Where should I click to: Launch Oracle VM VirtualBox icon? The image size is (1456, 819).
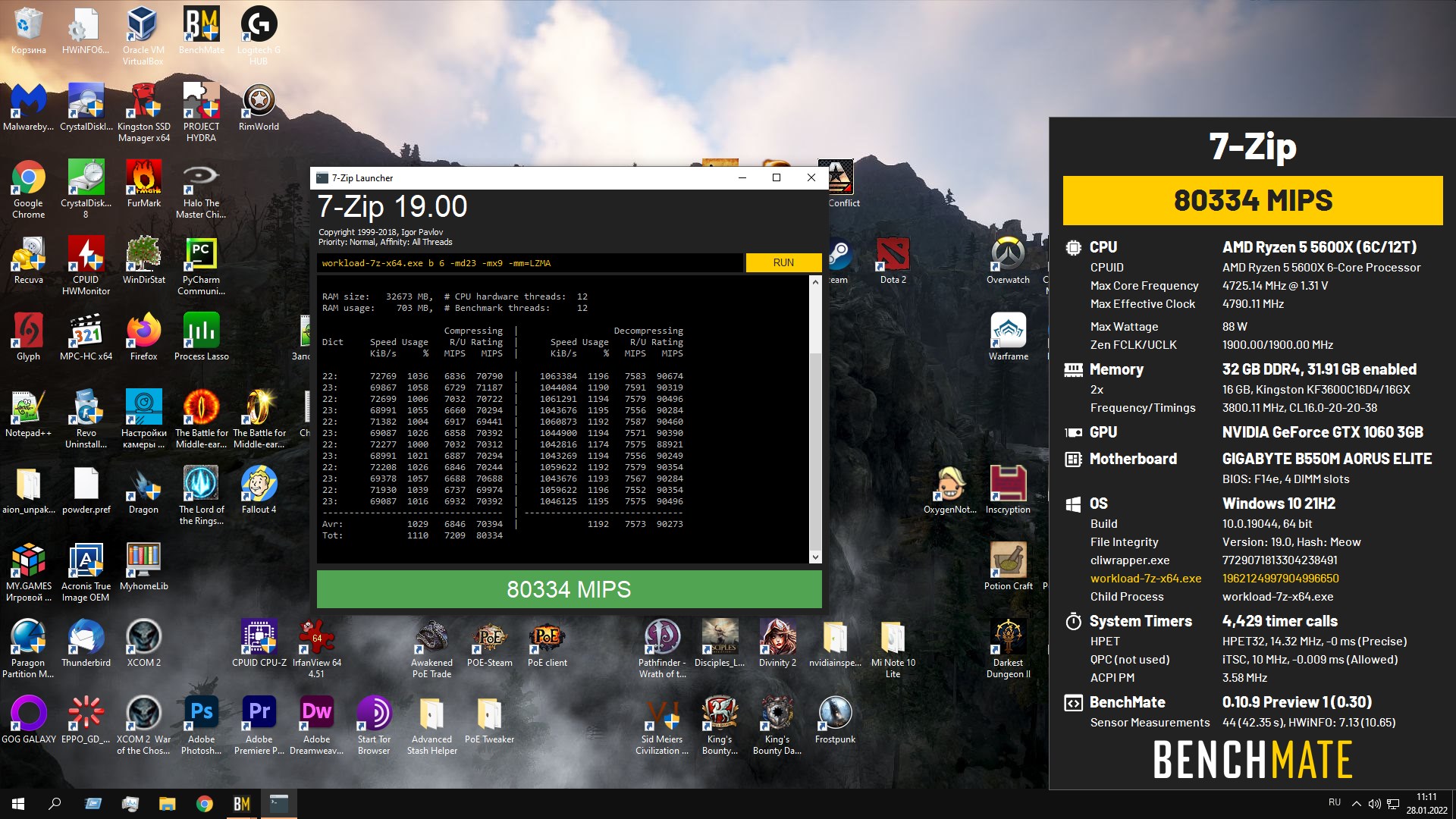coord(143,36)
